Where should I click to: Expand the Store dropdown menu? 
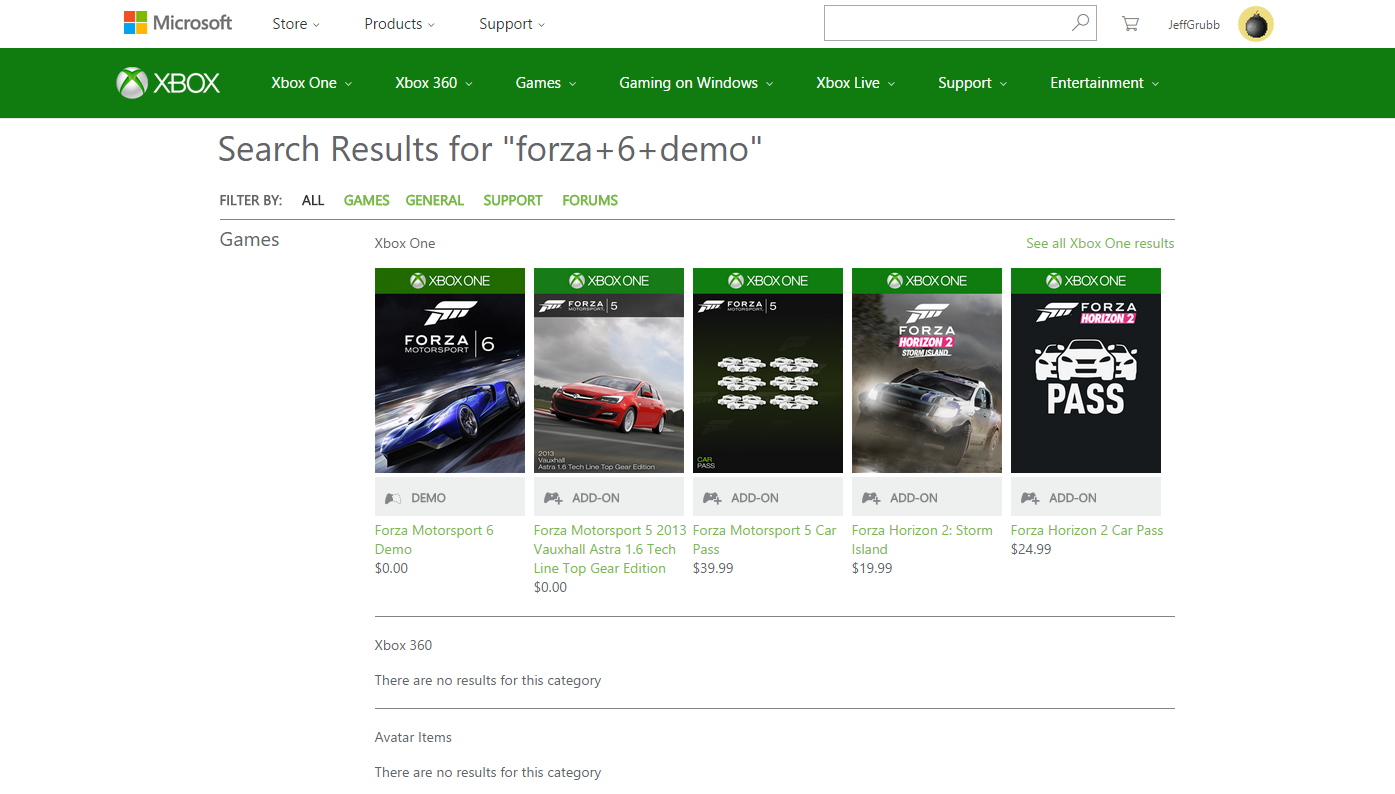click(x=296, y=24)
